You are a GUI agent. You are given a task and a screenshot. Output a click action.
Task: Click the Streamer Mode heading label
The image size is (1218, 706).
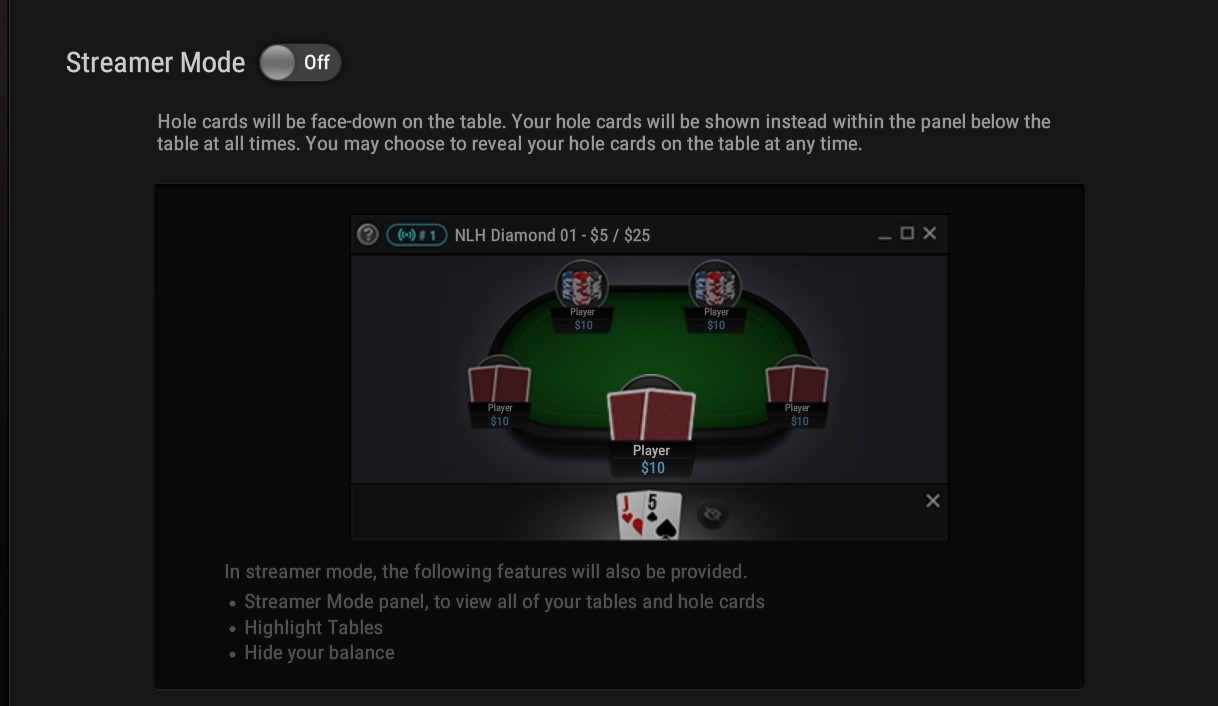[155, 63]
